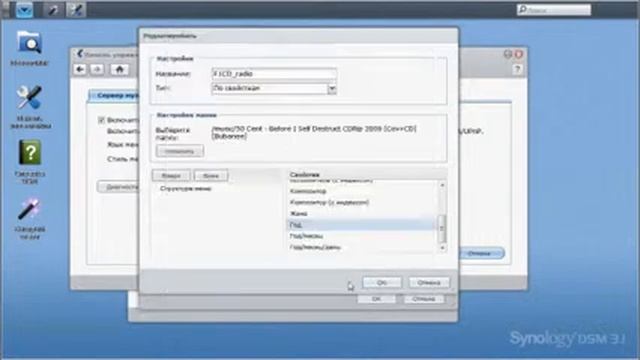Open the DSM main menu dropdown in taskbar
640x360 pixels.
(24, 10)
